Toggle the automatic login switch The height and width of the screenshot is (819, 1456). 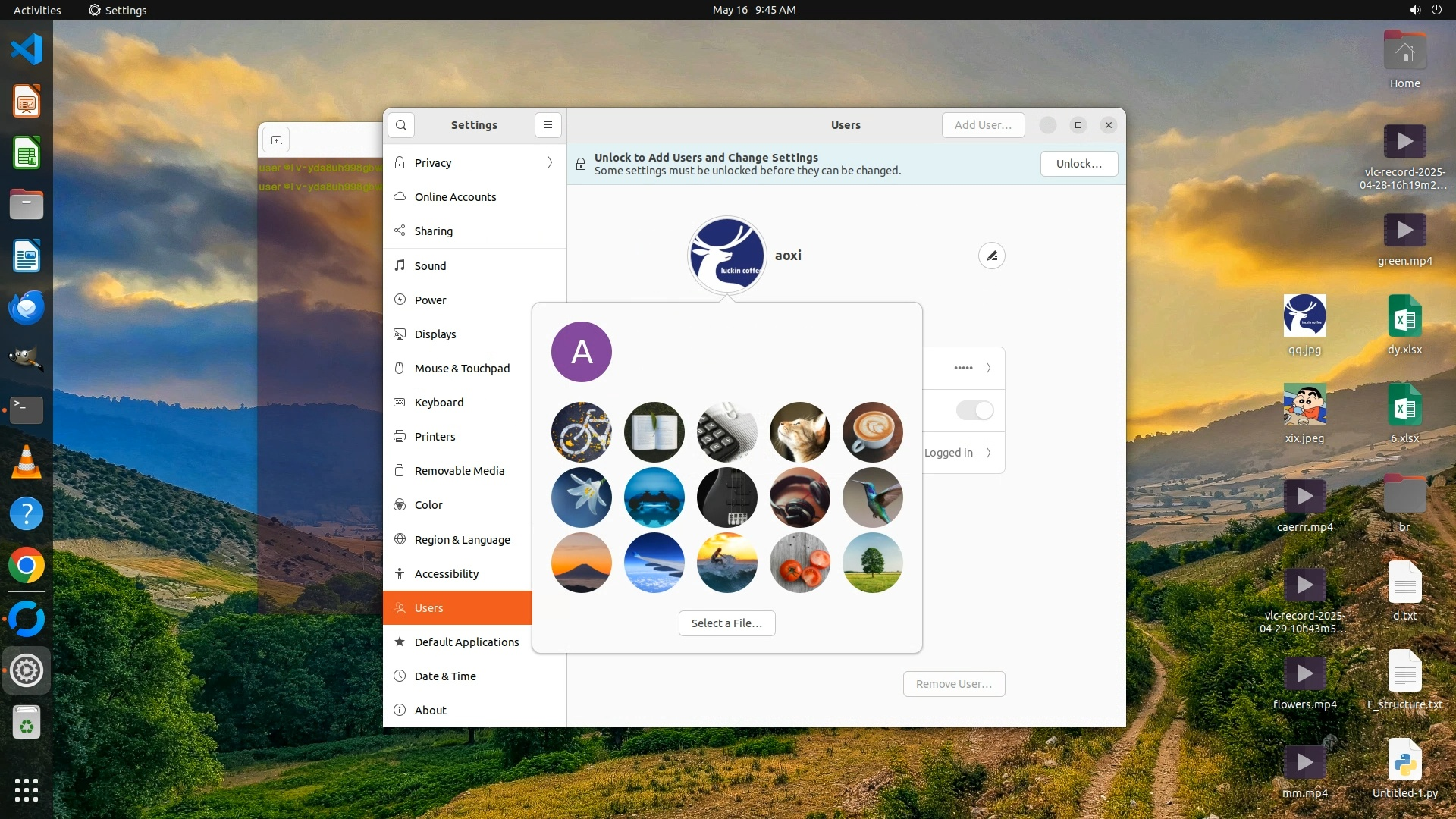(x=974, y=410)
